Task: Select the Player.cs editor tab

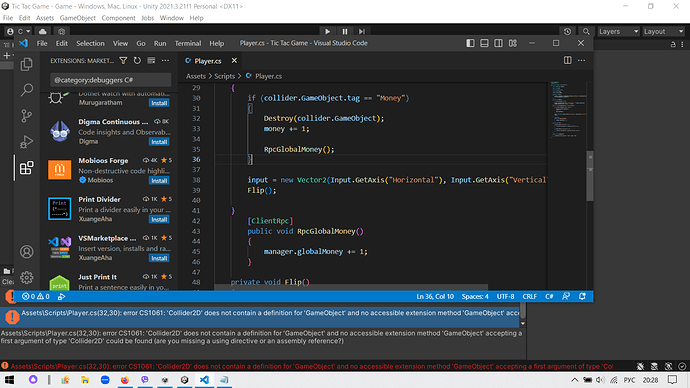Action: pyautogui.click(x=208, y=61)
